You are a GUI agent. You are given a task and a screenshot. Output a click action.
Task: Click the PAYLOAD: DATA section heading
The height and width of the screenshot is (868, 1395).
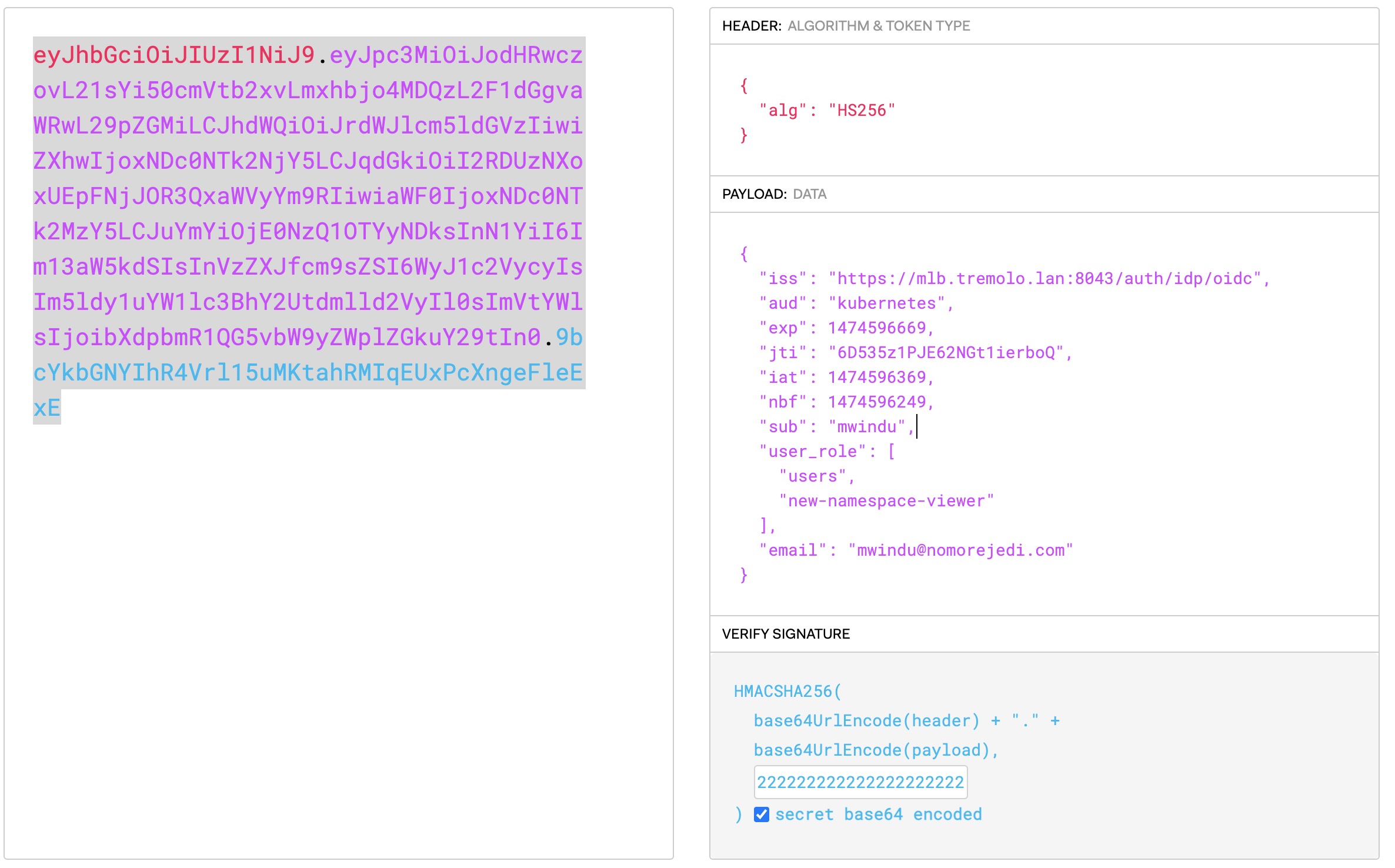pyautogui.click(x=774, y=194)
